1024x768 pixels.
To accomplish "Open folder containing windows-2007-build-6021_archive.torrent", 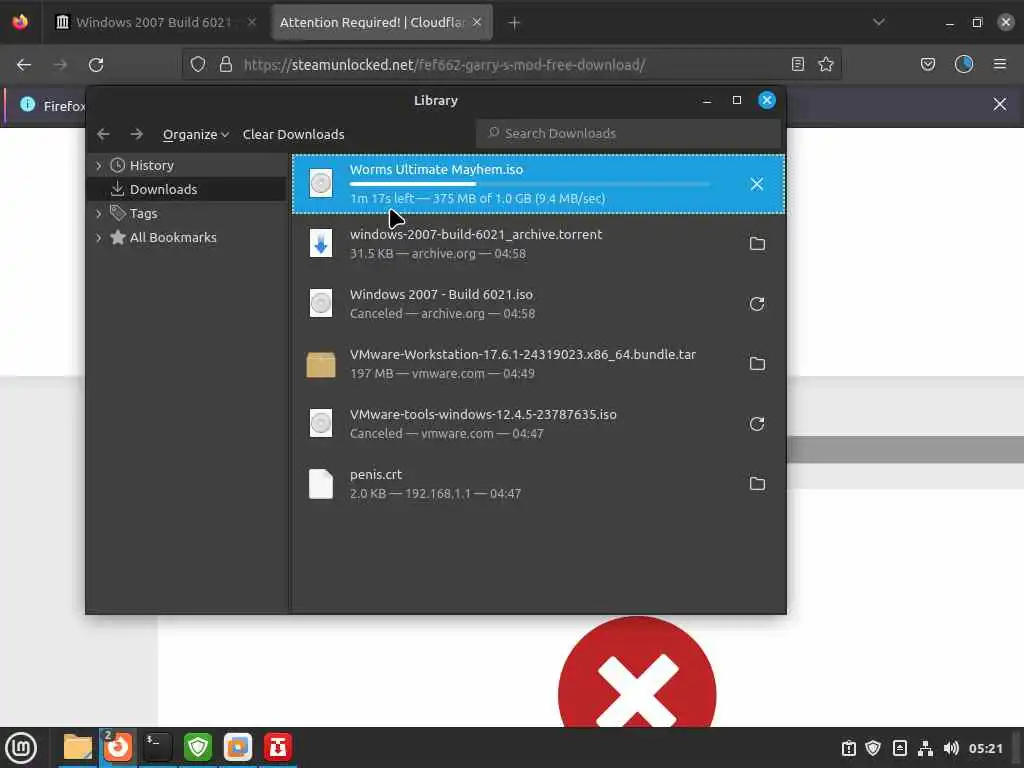I will click(x=757, y=244).
